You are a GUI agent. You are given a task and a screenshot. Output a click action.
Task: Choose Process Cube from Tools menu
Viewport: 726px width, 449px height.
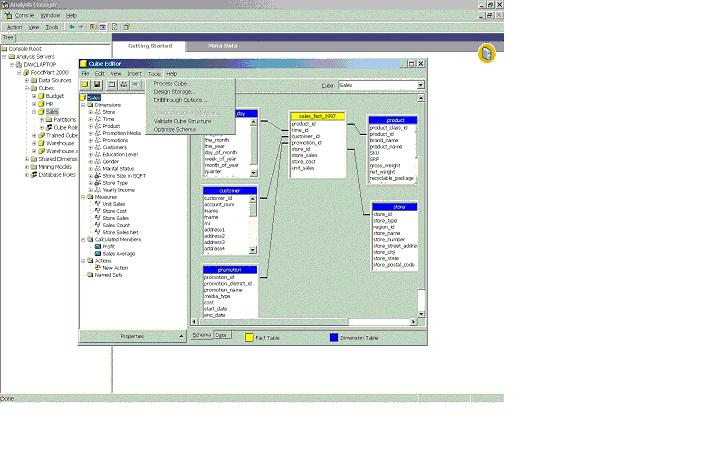[x=170, y=83]
